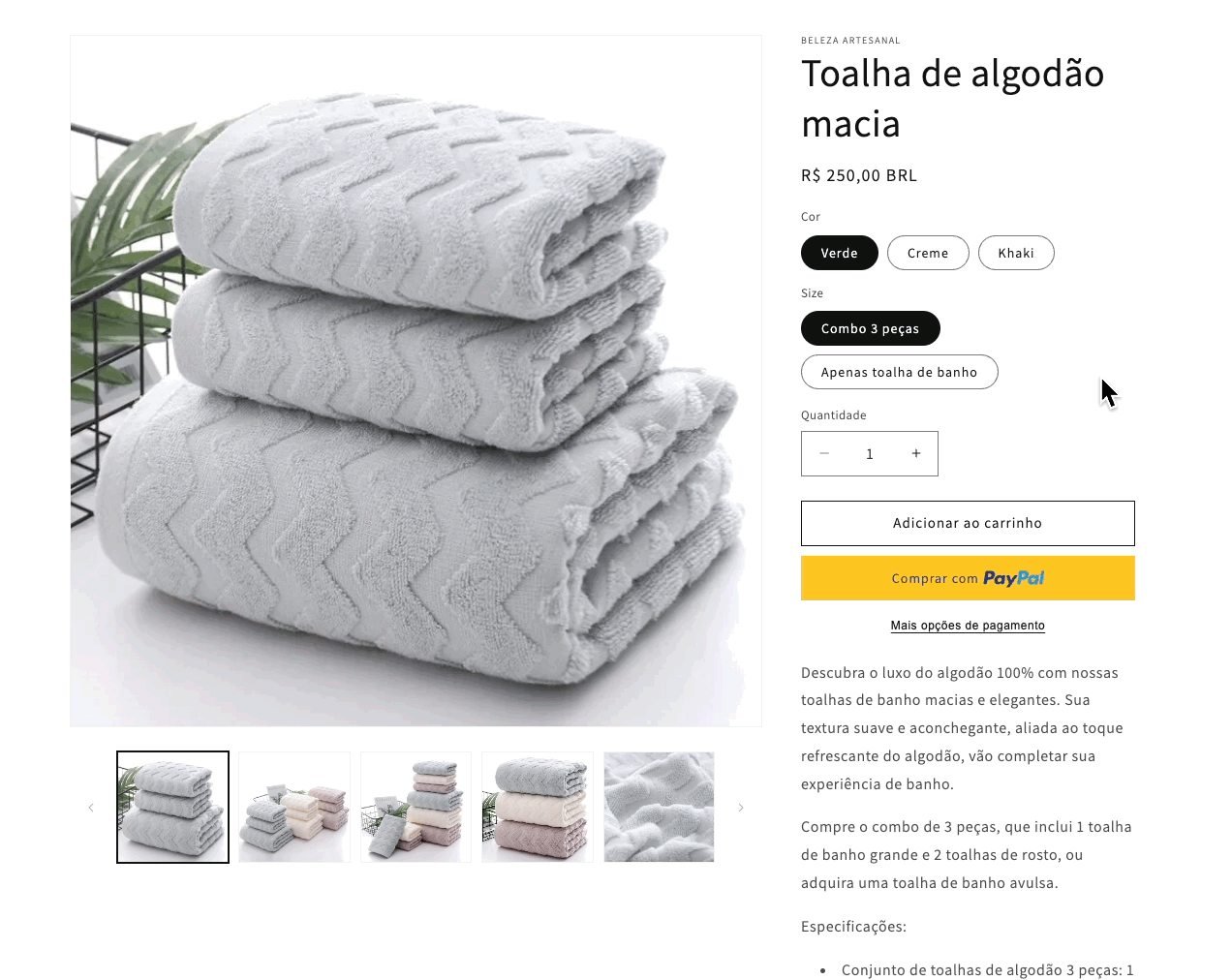
Task: Open the close-up towel texture thumbnail
Action: (660, 808)
